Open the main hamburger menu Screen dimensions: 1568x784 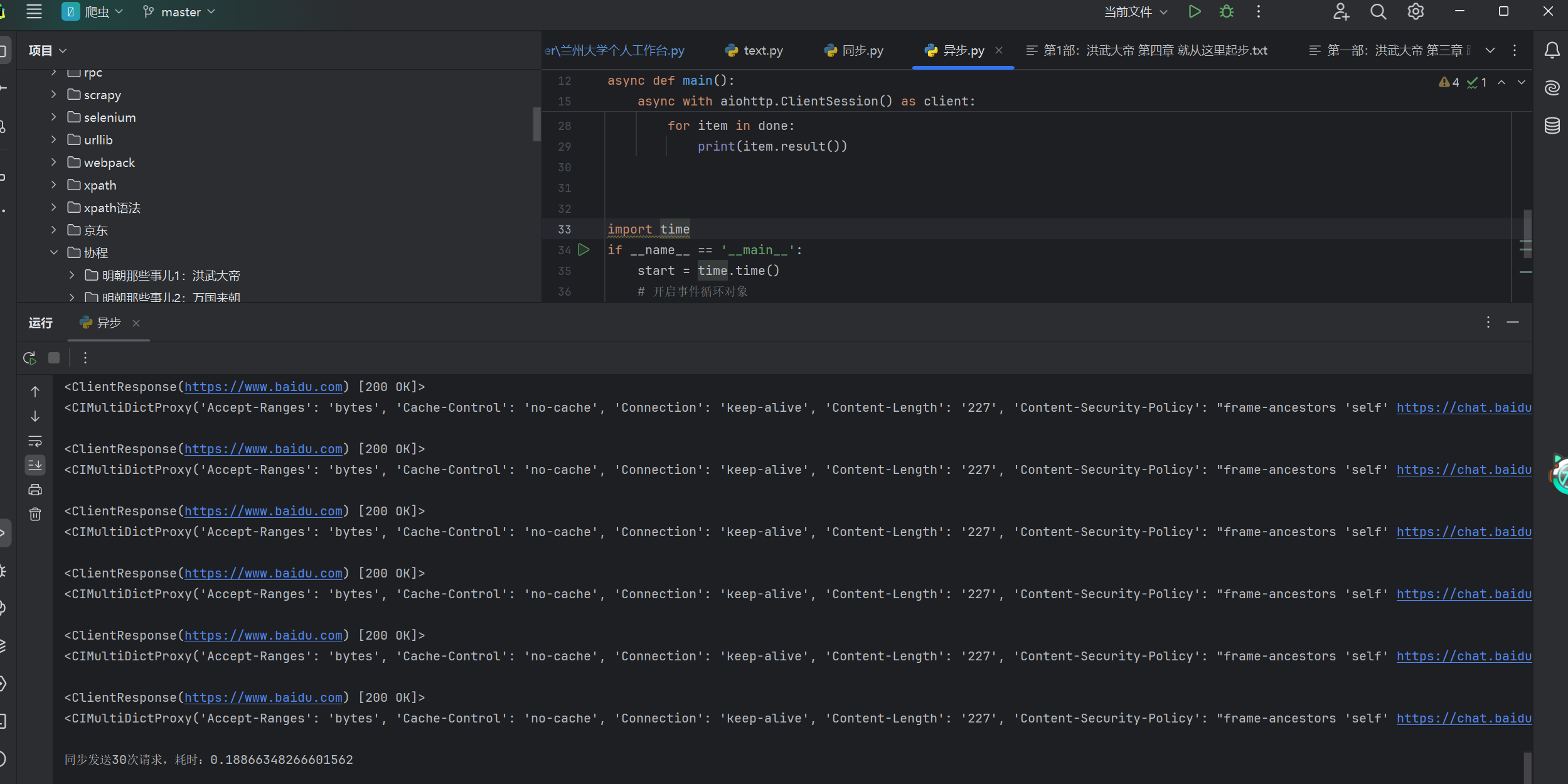point(34,11)
